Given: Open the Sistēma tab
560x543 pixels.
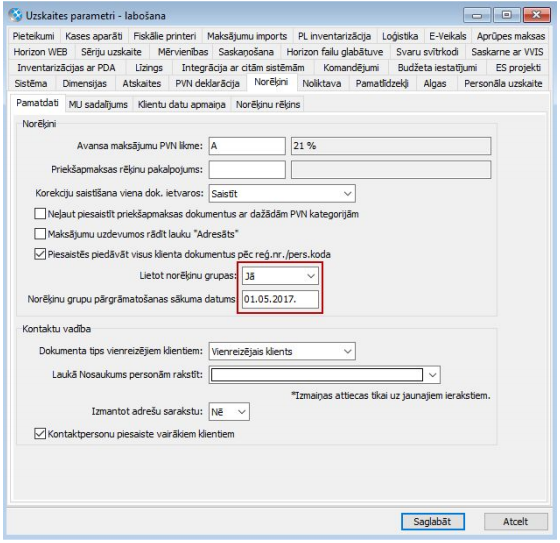Looking at the screenshot, I should tap(31, 83).
